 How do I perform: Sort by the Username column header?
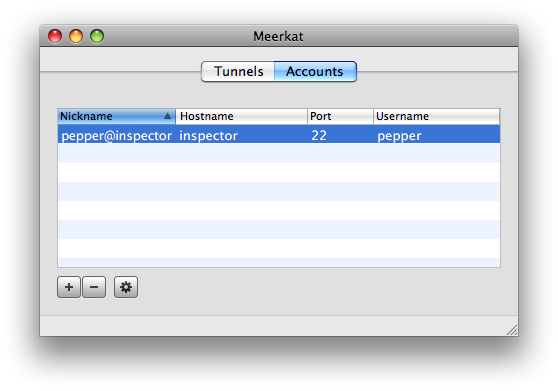[x=437, y=116]
